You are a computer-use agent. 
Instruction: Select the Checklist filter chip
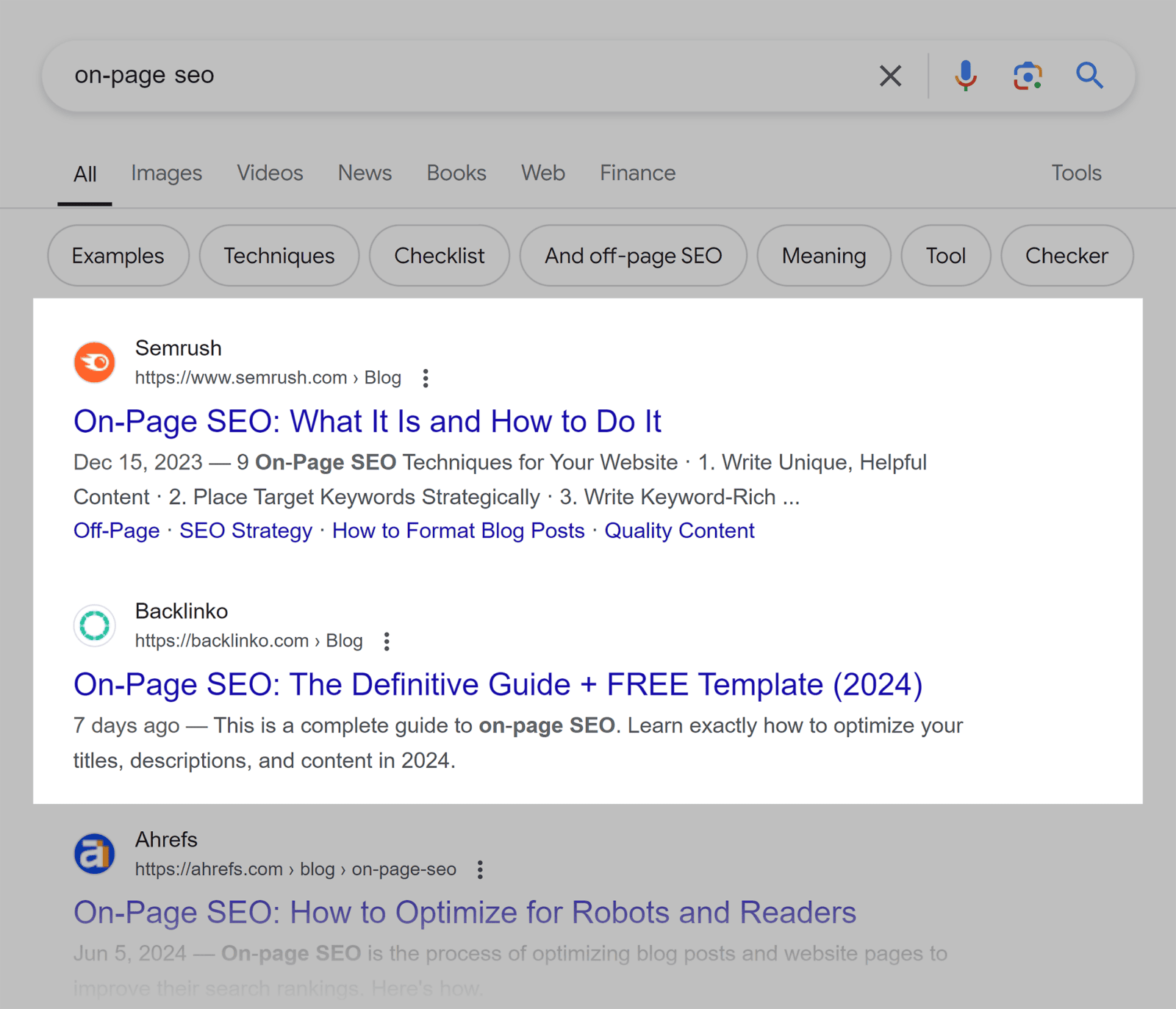[x=439, y=256]
